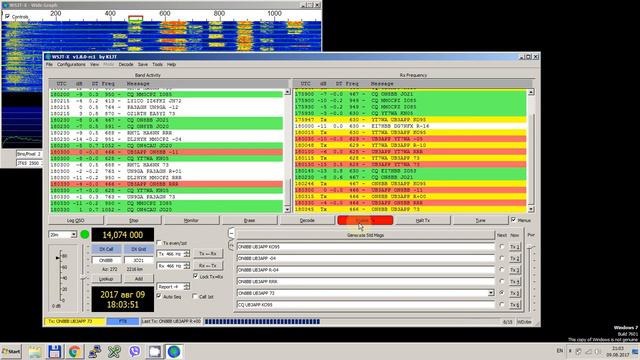Image resolution: width=640 pixels, height=360 pixels.
Task: Click the globe WSJT-X icon in taskbar
Action: point(174,351)
